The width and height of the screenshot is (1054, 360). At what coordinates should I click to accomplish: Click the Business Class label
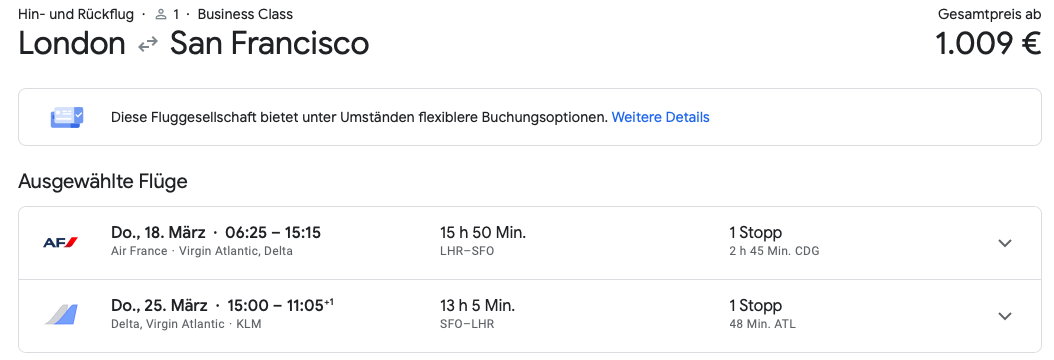245,14
